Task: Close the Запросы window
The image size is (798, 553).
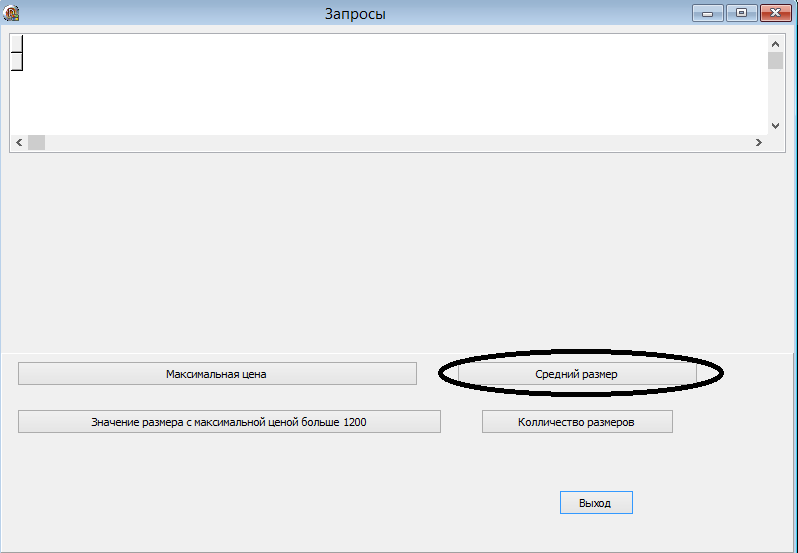Action: pyautogui.click(x=776, y=13)
